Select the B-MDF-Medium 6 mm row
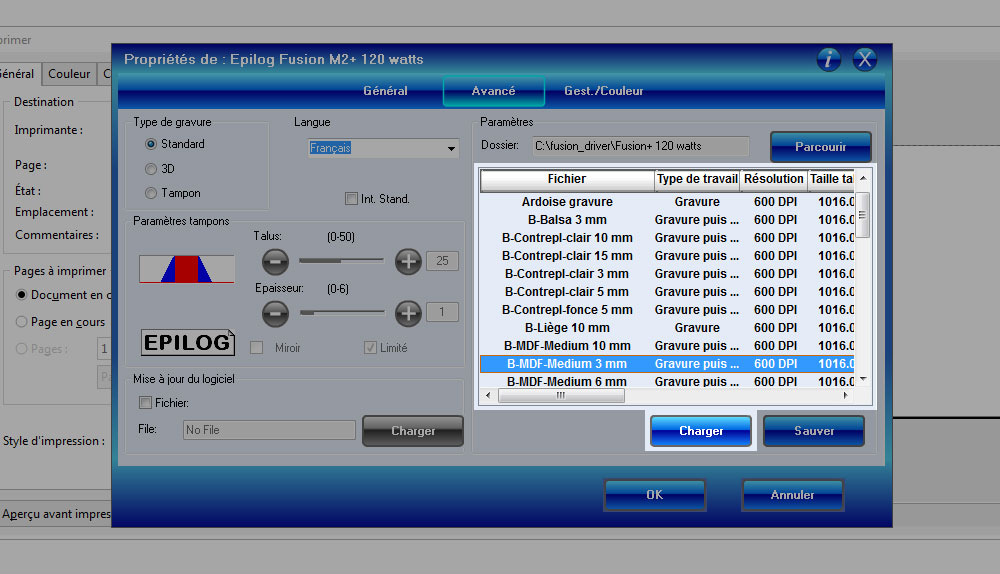 click(667, 381)
